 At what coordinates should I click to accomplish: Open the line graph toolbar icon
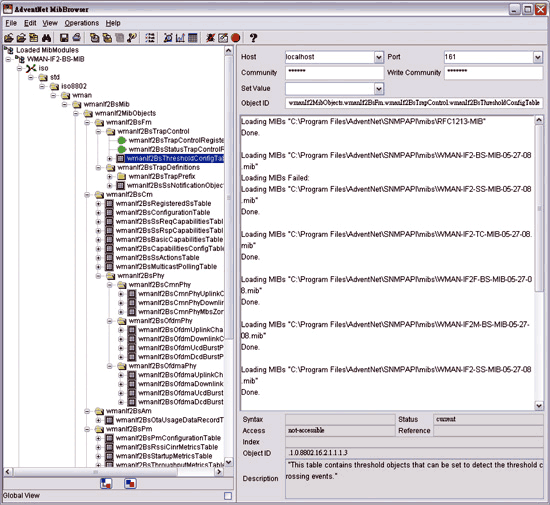tap(180, 38)
